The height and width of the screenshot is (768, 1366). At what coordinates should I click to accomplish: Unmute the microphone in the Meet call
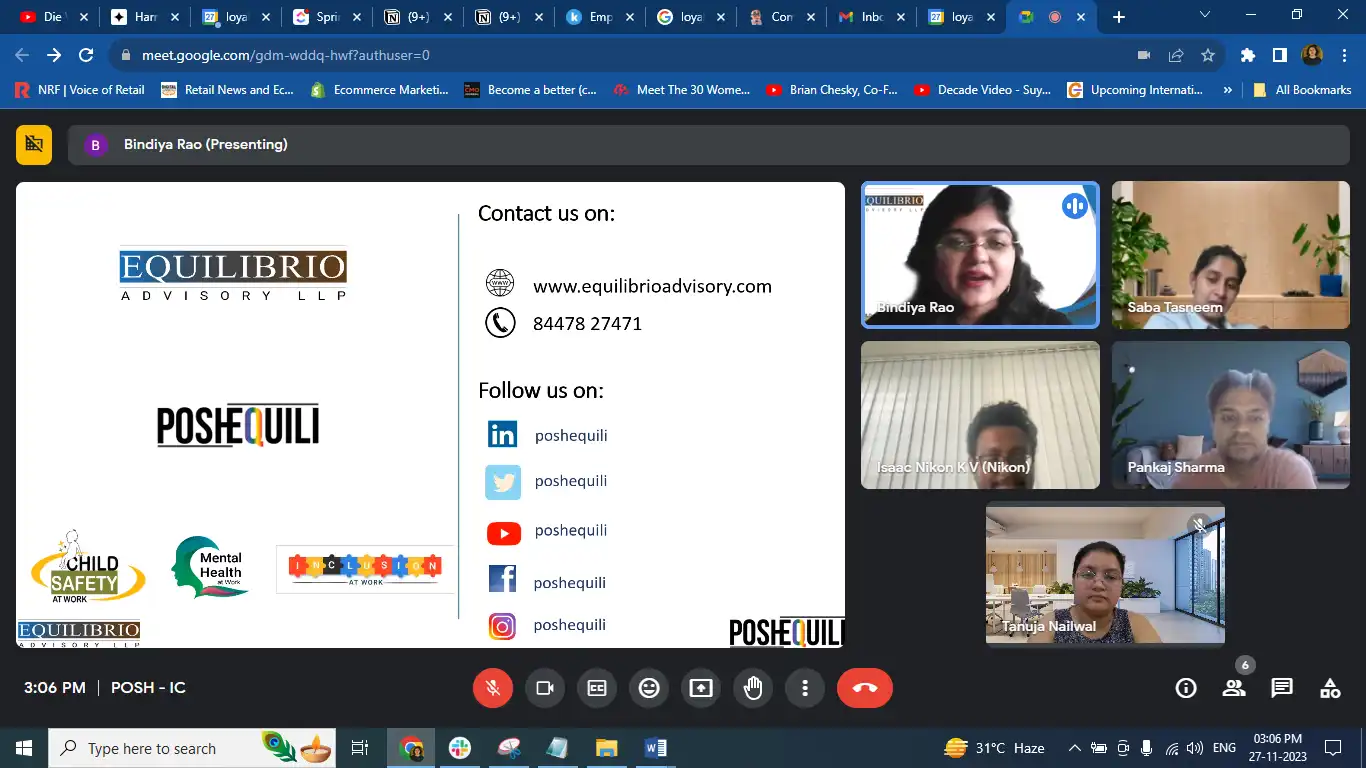pyautogui.click(x=492, y=688)
